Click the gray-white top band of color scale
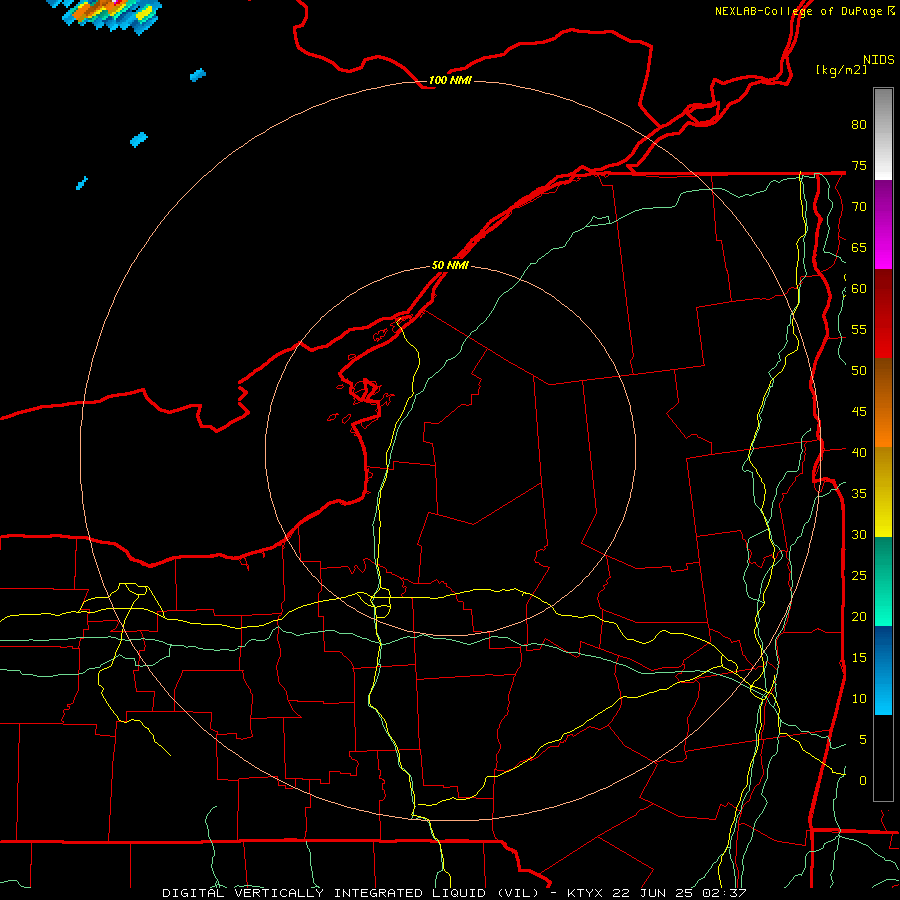The width and height of the screenshot is (900, 900). [883, 134]
